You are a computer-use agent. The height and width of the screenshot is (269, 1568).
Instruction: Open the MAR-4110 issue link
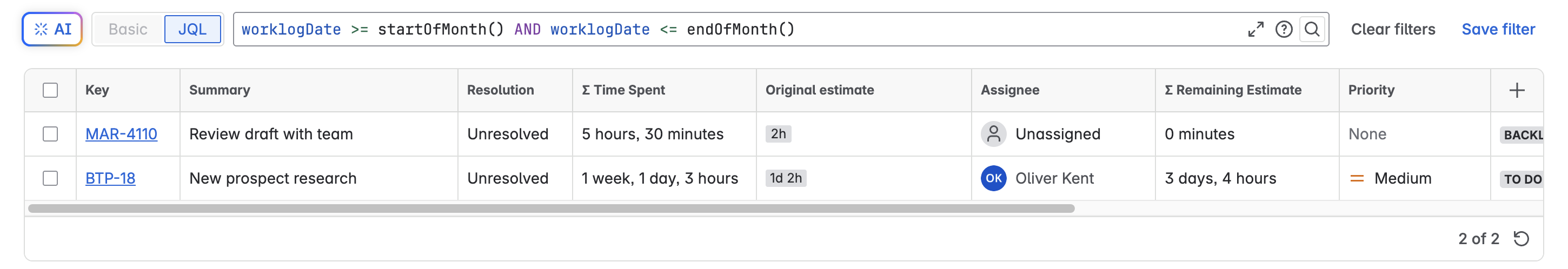click(121, 134)
